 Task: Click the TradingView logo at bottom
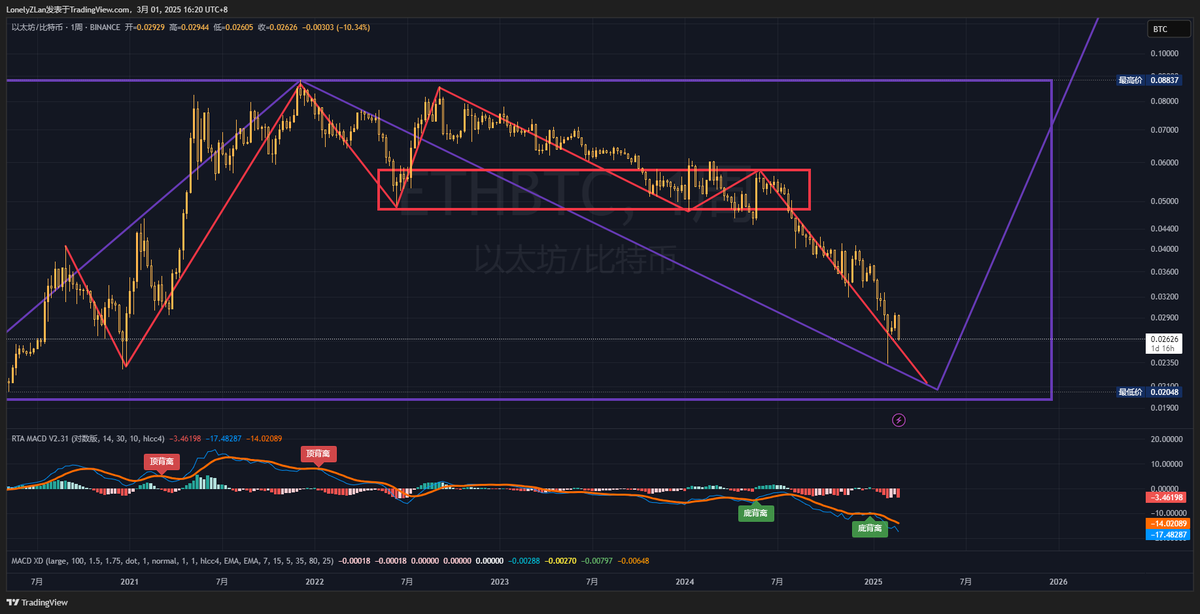(38, 603)
